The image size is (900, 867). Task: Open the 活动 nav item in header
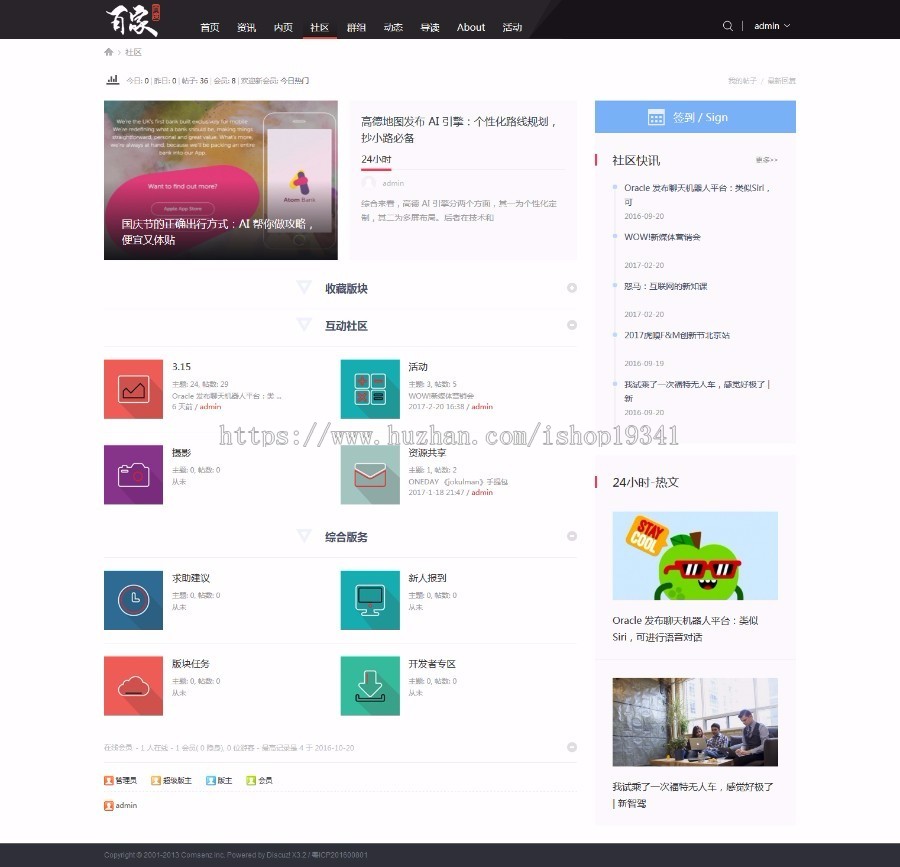(x=512, y=27)
